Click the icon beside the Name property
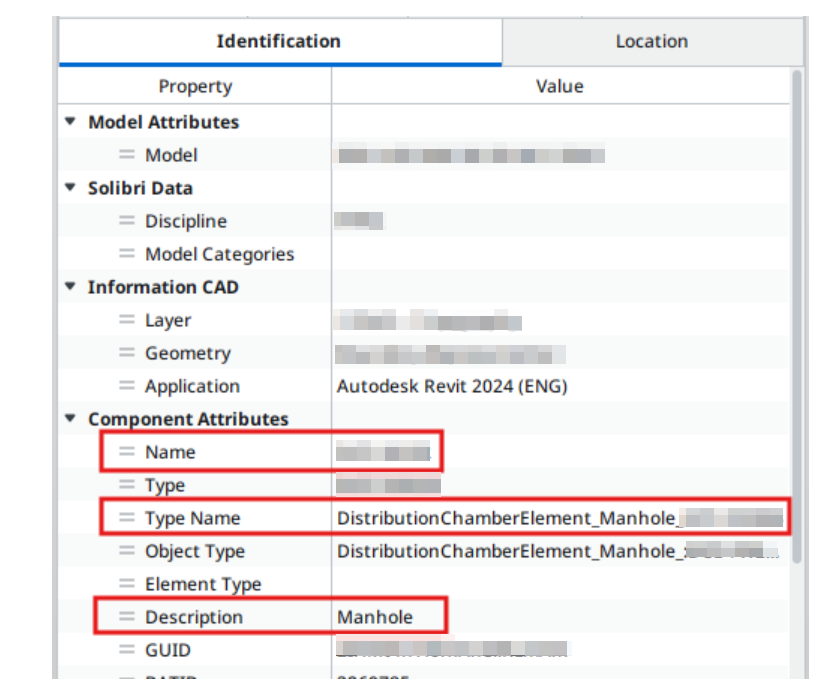This screenshot has width=838, height=695. pos(127,452)
